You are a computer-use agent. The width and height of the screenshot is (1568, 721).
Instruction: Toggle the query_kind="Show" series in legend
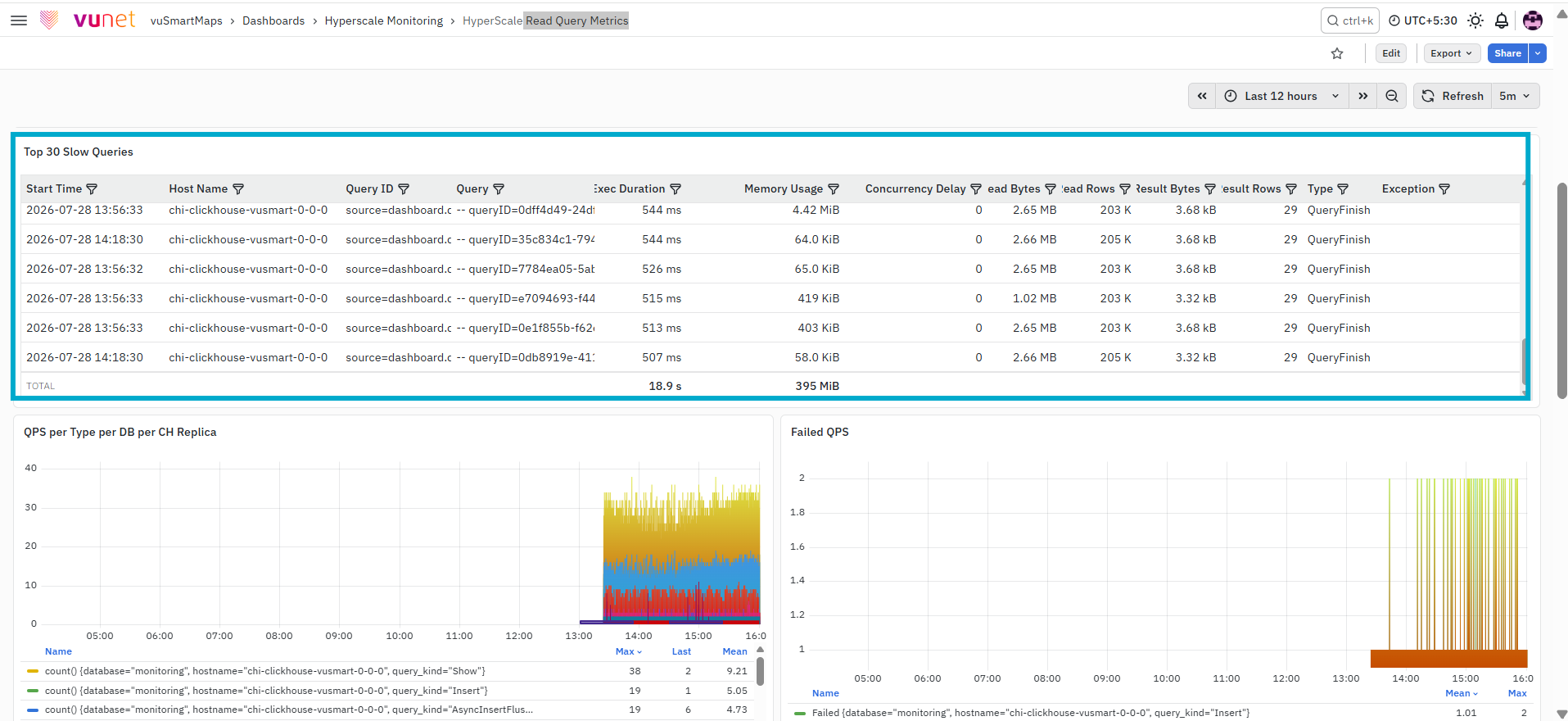(x=265, y=671)
